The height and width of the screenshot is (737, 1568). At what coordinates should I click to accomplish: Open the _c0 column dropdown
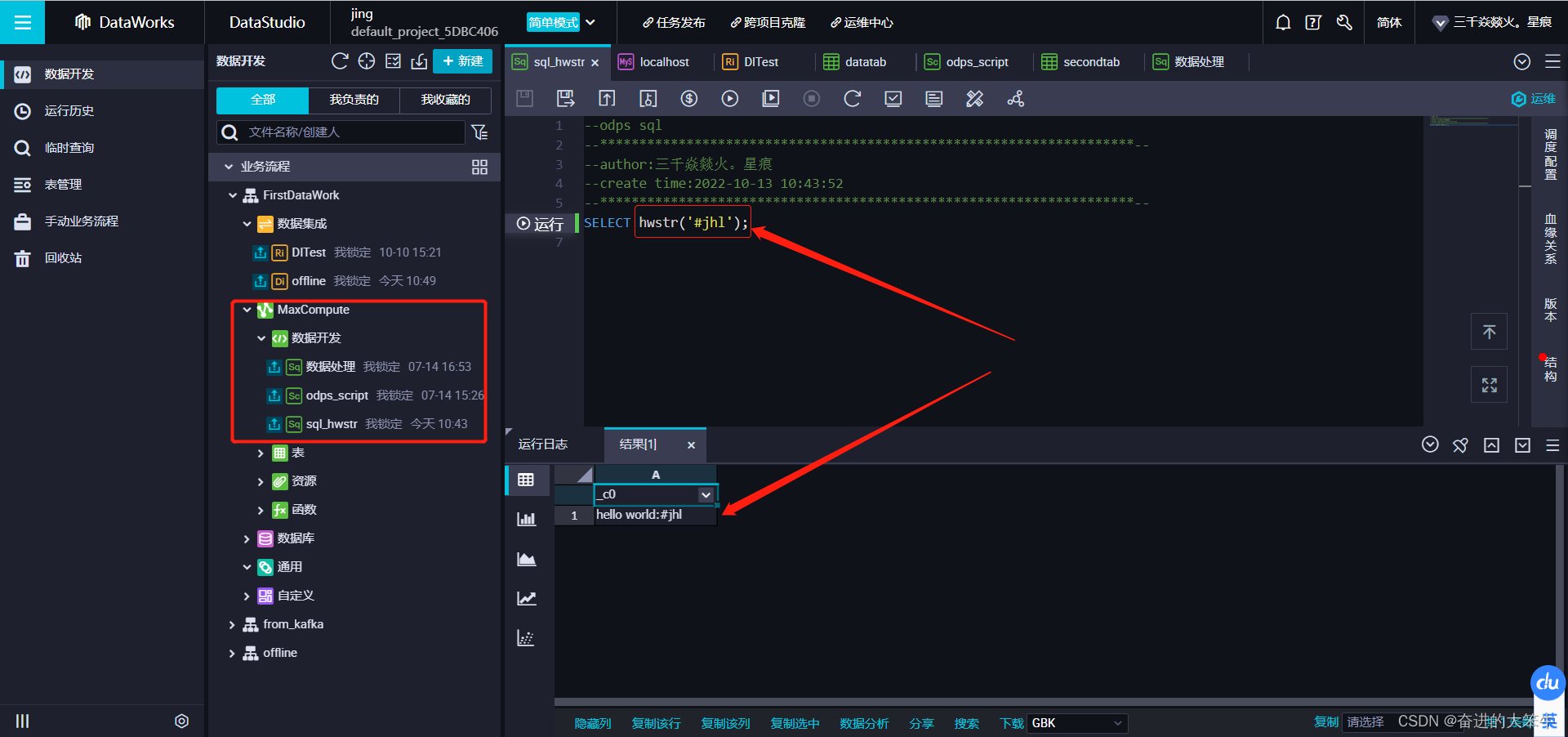click(x=706, y=494)
